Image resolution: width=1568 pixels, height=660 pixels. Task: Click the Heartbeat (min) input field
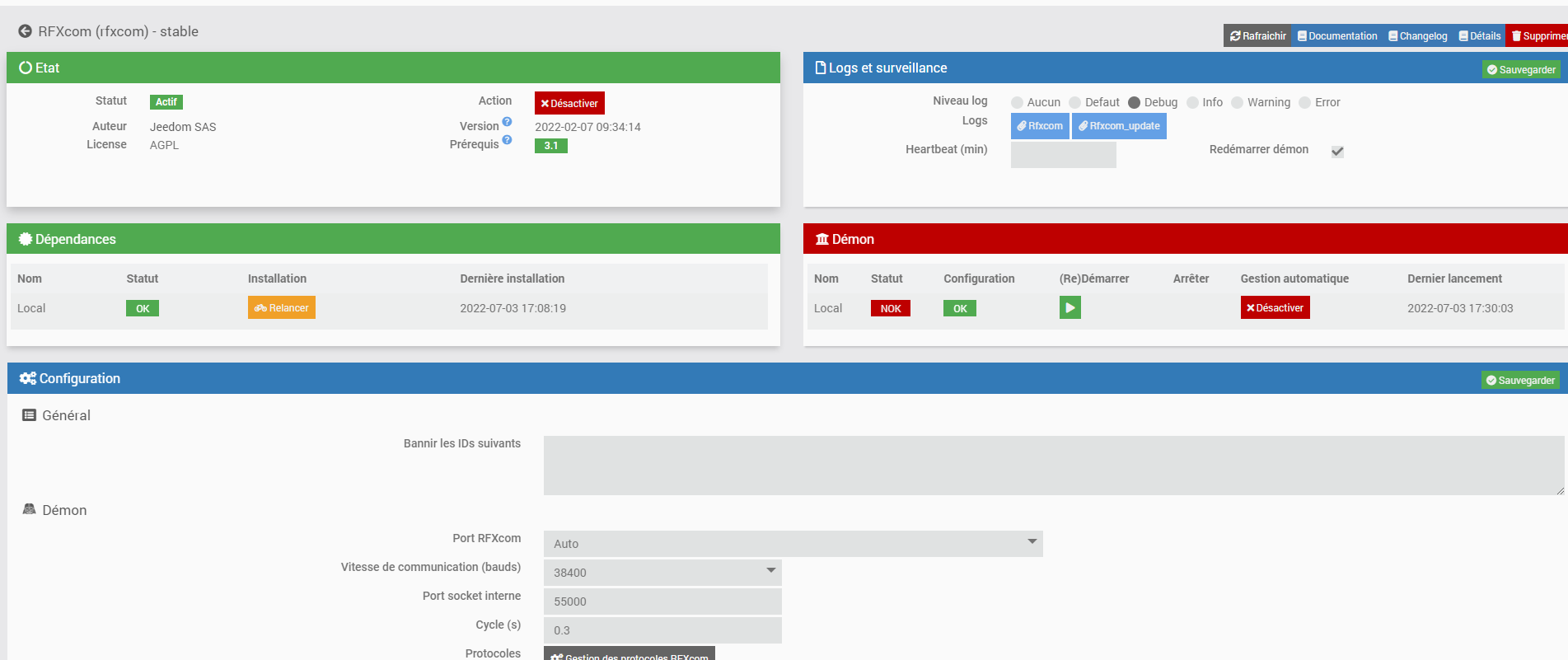click(1064, 155)
